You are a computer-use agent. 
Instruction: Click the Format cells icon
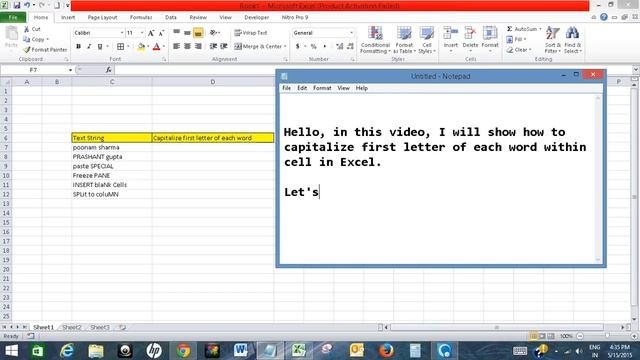point(490,33)
